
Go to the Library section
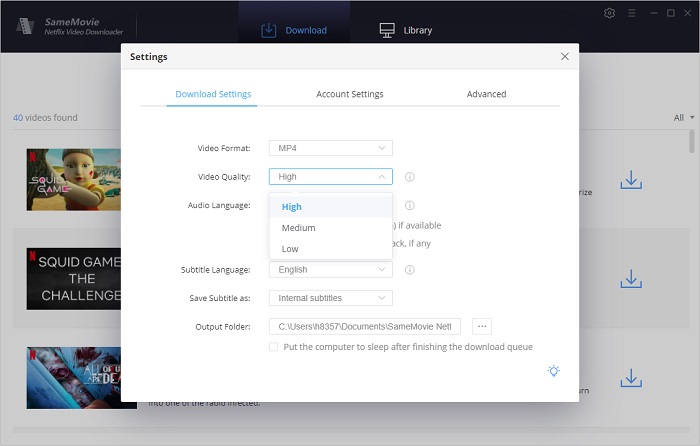click(406, 30)
